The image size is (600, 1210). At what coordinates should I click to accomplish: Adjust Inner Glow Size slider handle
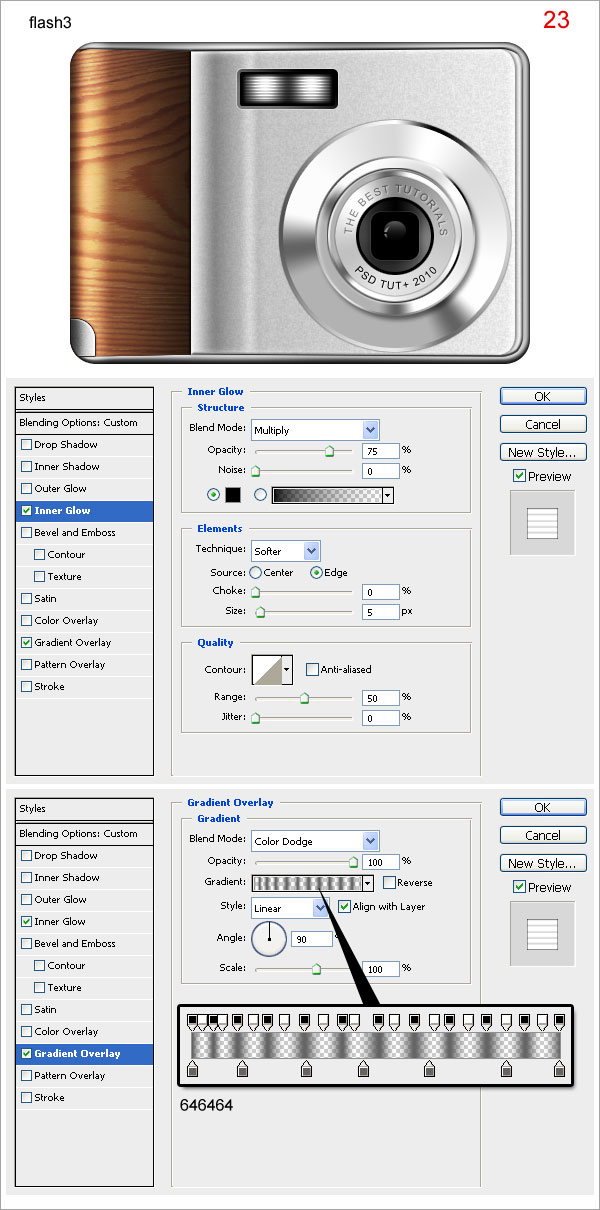(x=260, y=611)
